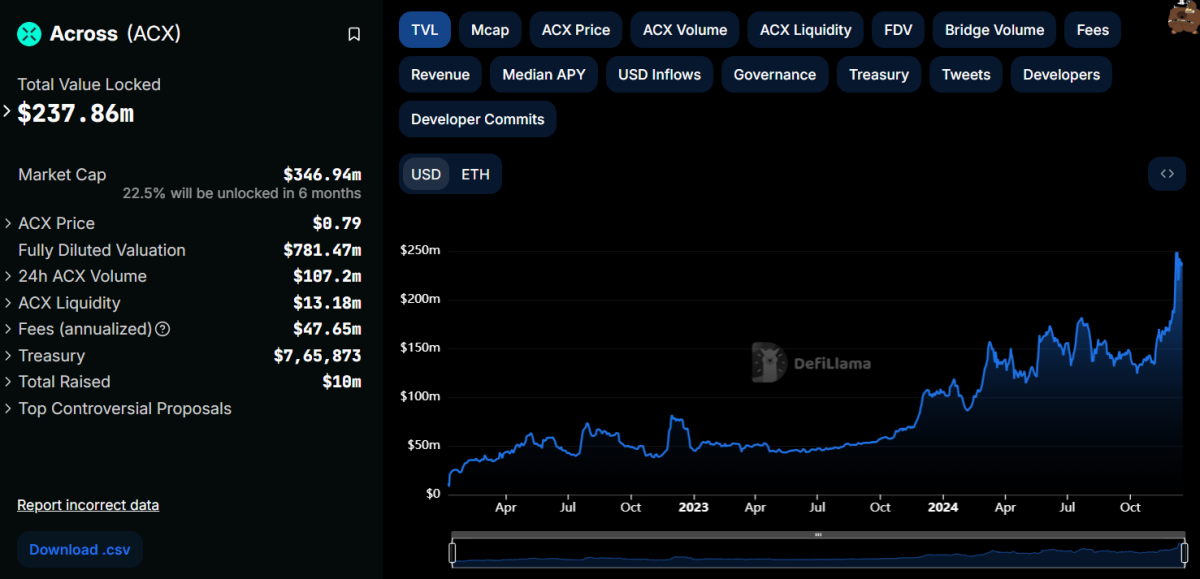The image size is (1200, 579).
Task: Click the right handle of chart range slider
Action: pyautogui.click(x=1184, y=552)
